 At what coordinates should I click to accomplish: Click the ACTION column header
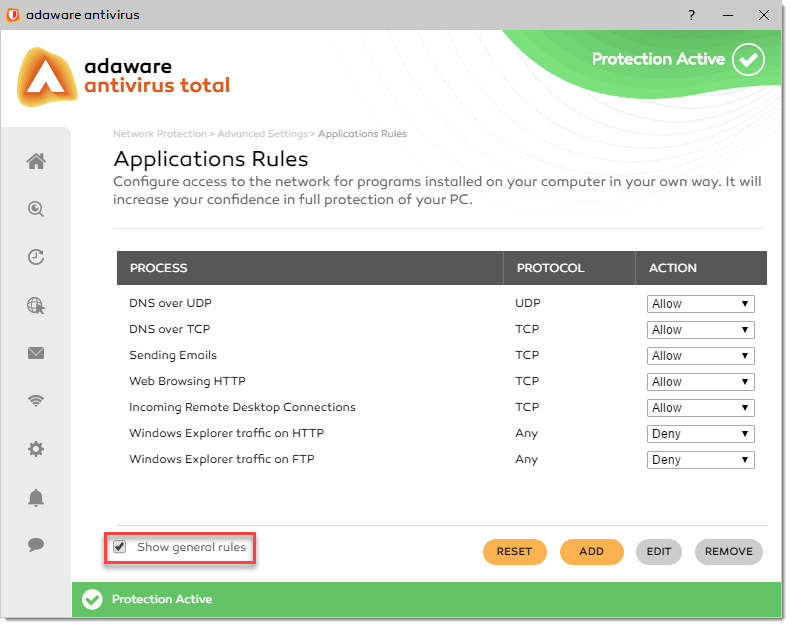point(701,268)
